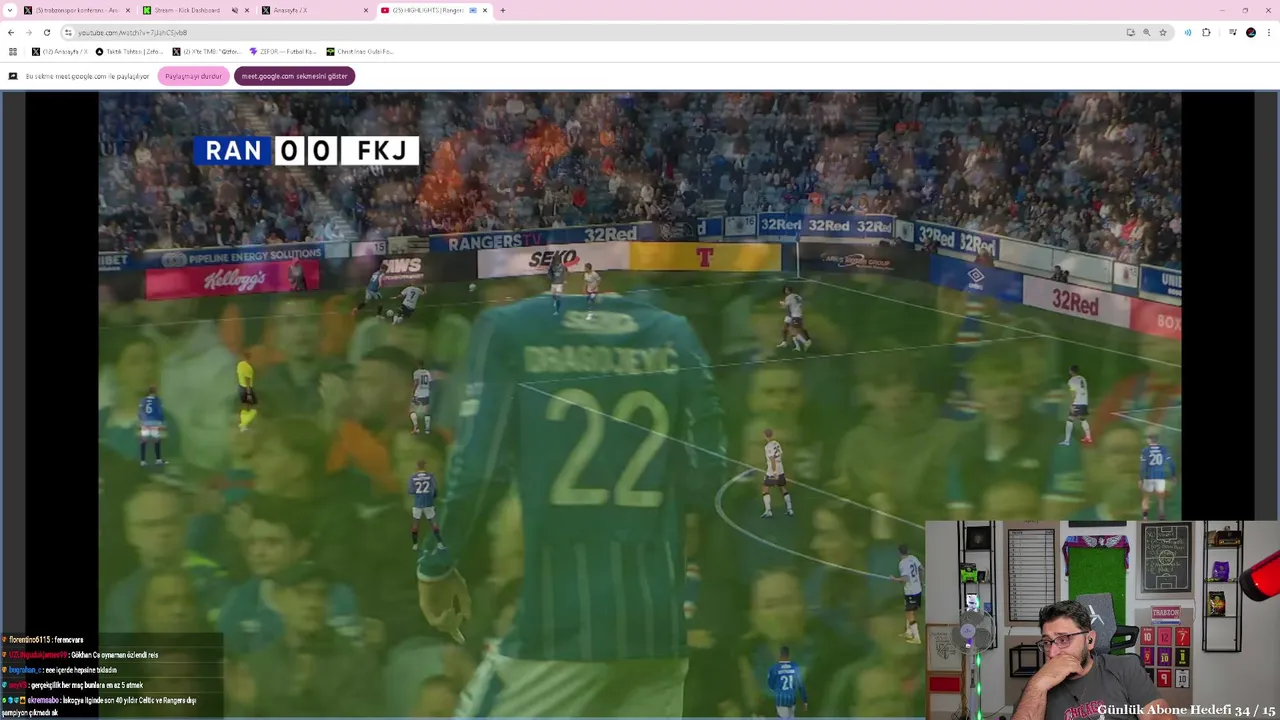Open the bookmarks apps grid icon
Image resolution: width=1280 pixels, height=720 pixels.
click(13, 51)
